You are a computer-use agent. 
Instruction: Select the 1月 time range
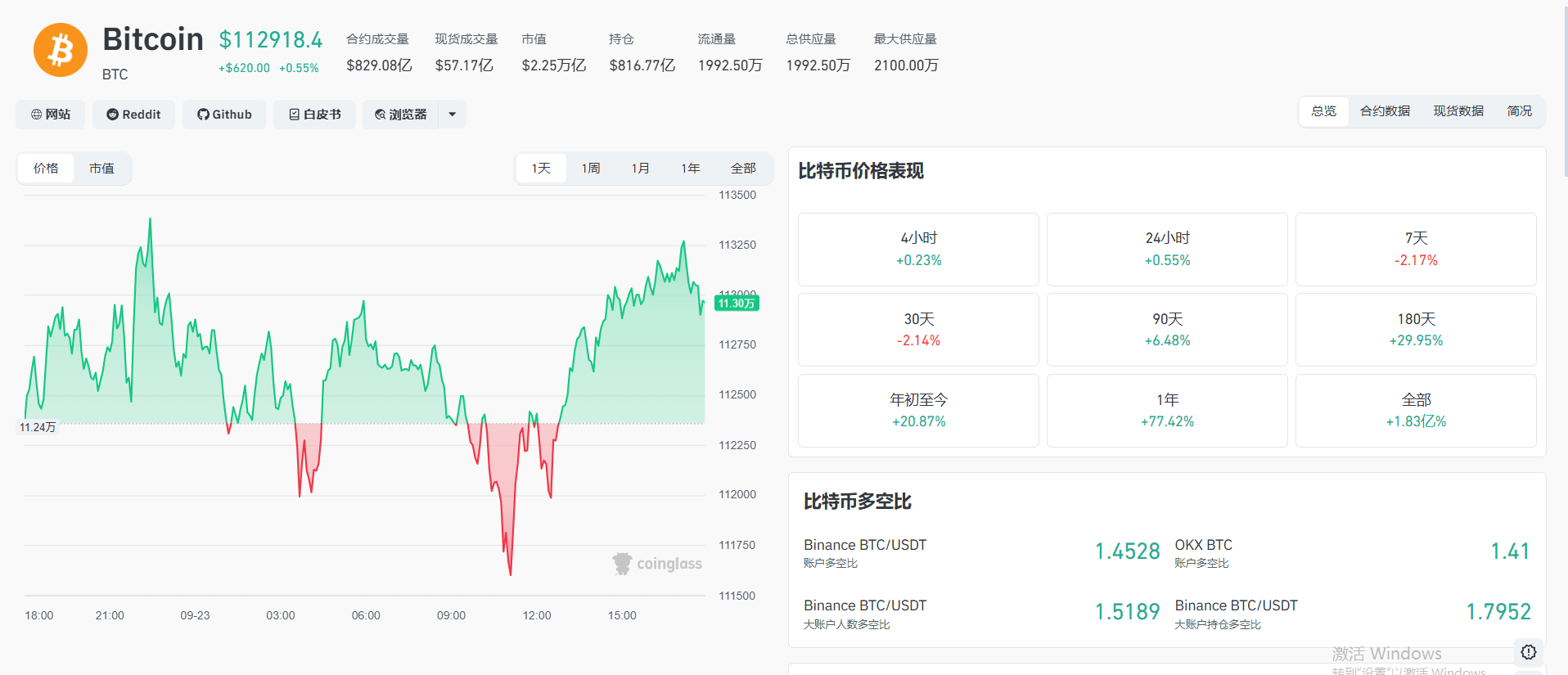641,168
